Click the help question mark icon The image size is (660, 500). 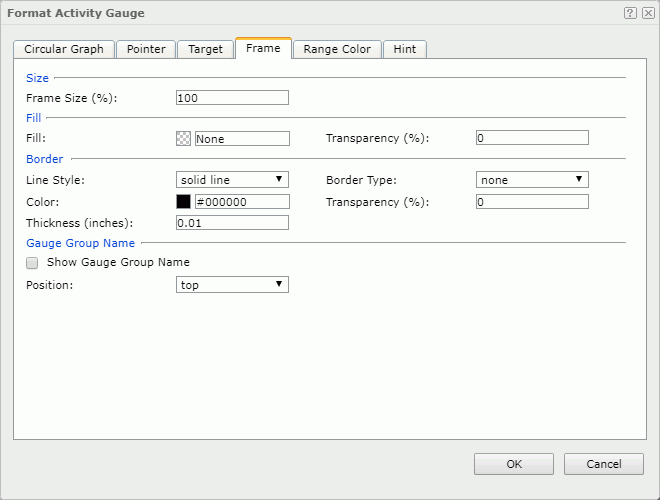pos(630,13)
